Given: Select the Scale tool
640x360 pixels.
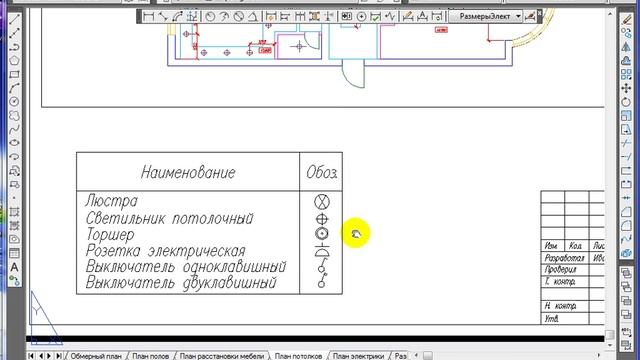Looking at the screenshot, I should click(x=626, y=116).
